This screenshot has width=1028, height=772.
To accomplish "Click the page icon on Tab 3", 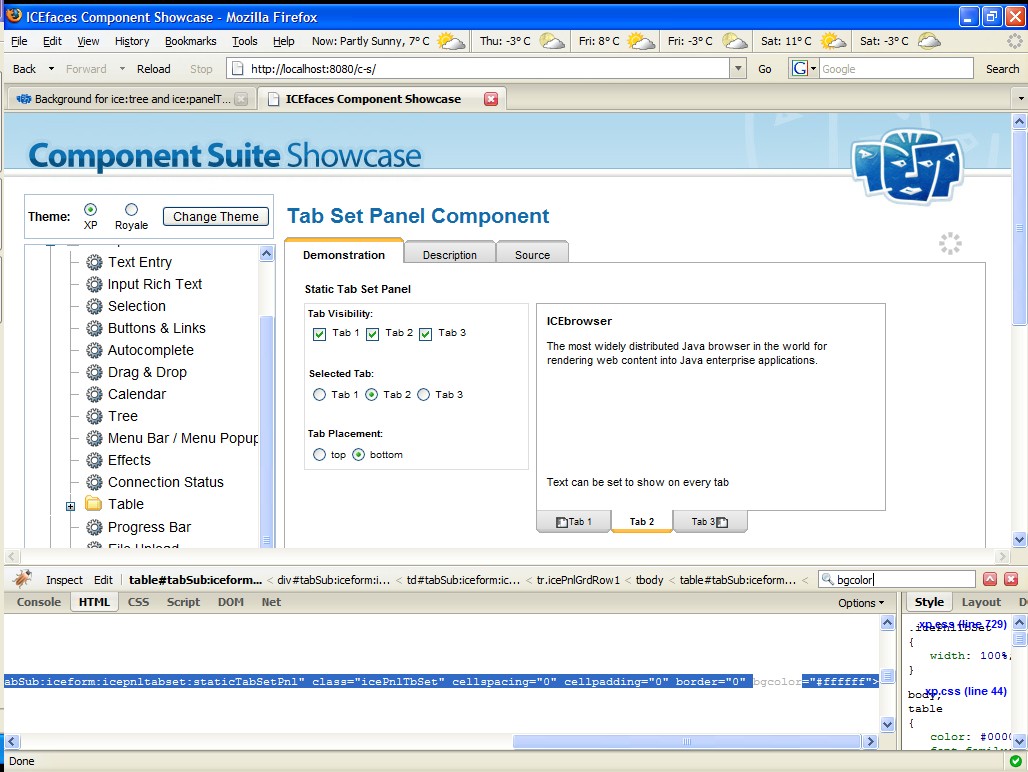I will pos(722,522).
